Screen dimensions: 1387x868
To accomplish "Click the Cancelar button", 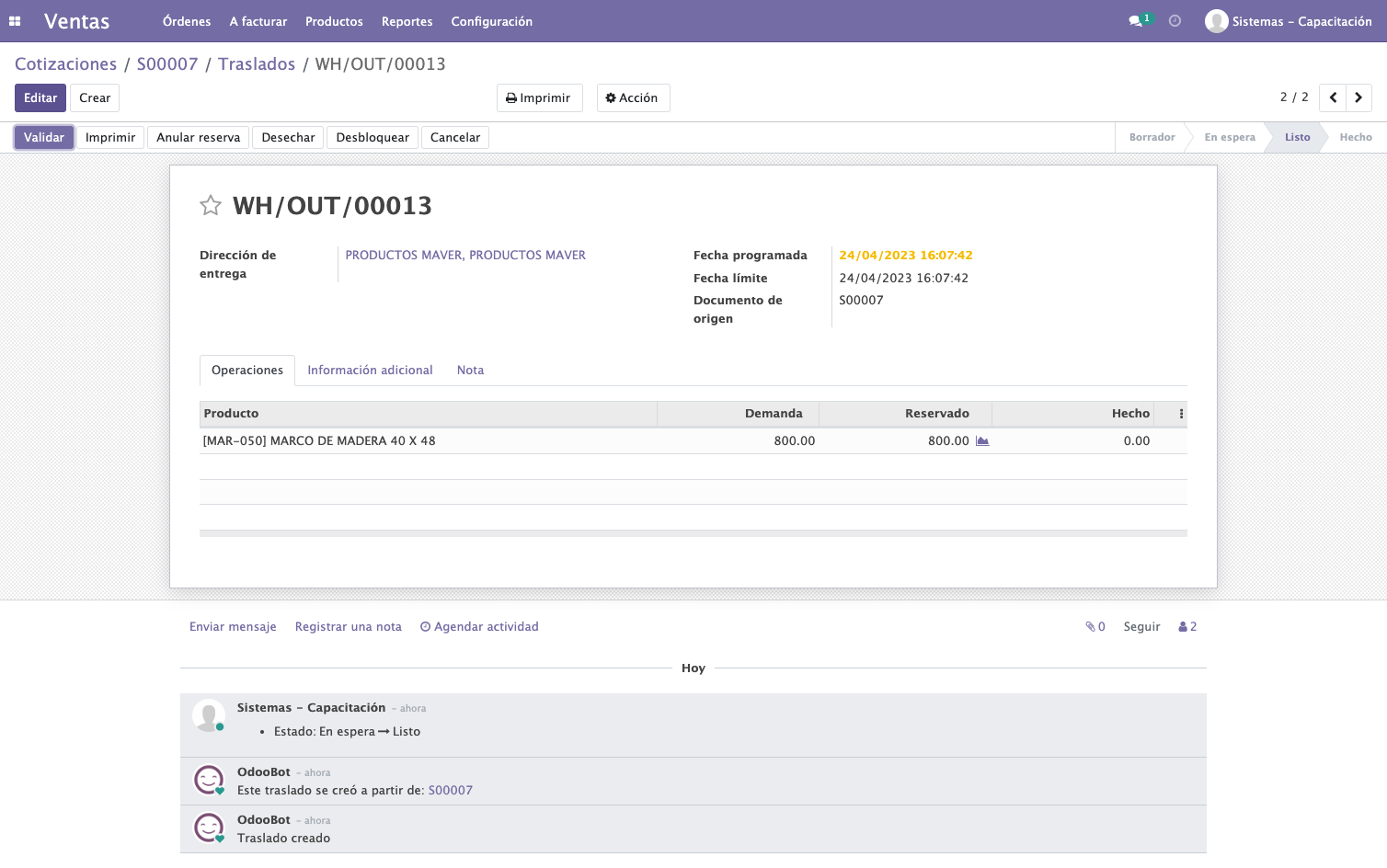I will [455, 138].
